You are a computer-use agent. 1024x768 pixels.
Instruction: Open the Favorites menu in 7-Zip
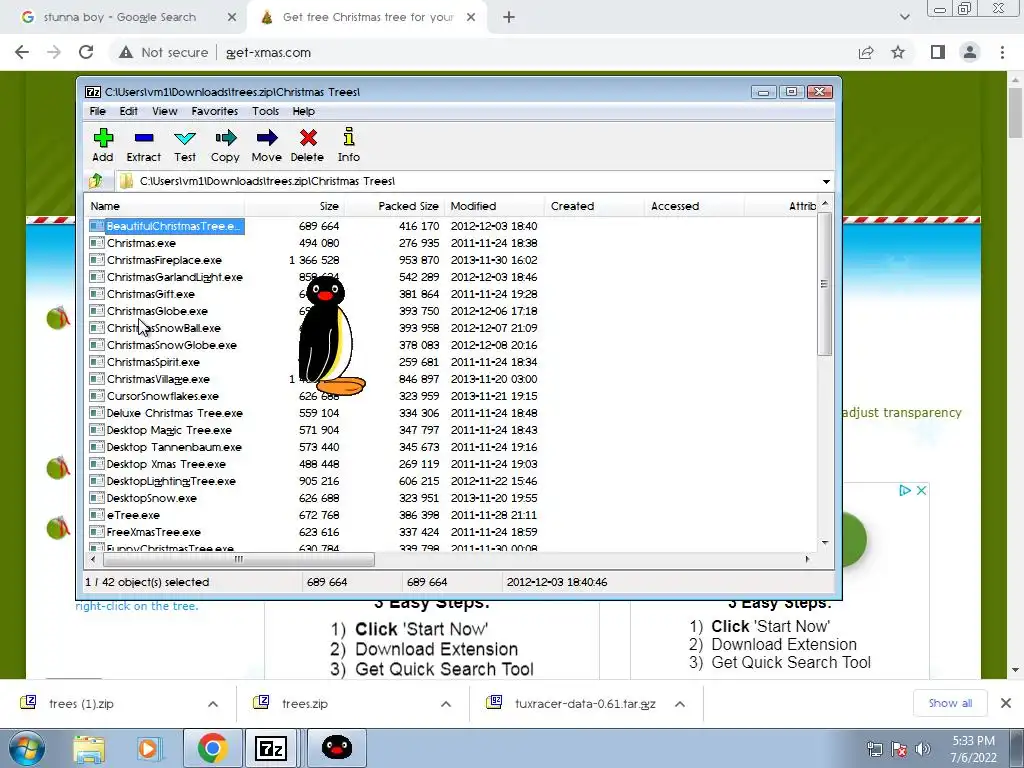click(215, 111)
